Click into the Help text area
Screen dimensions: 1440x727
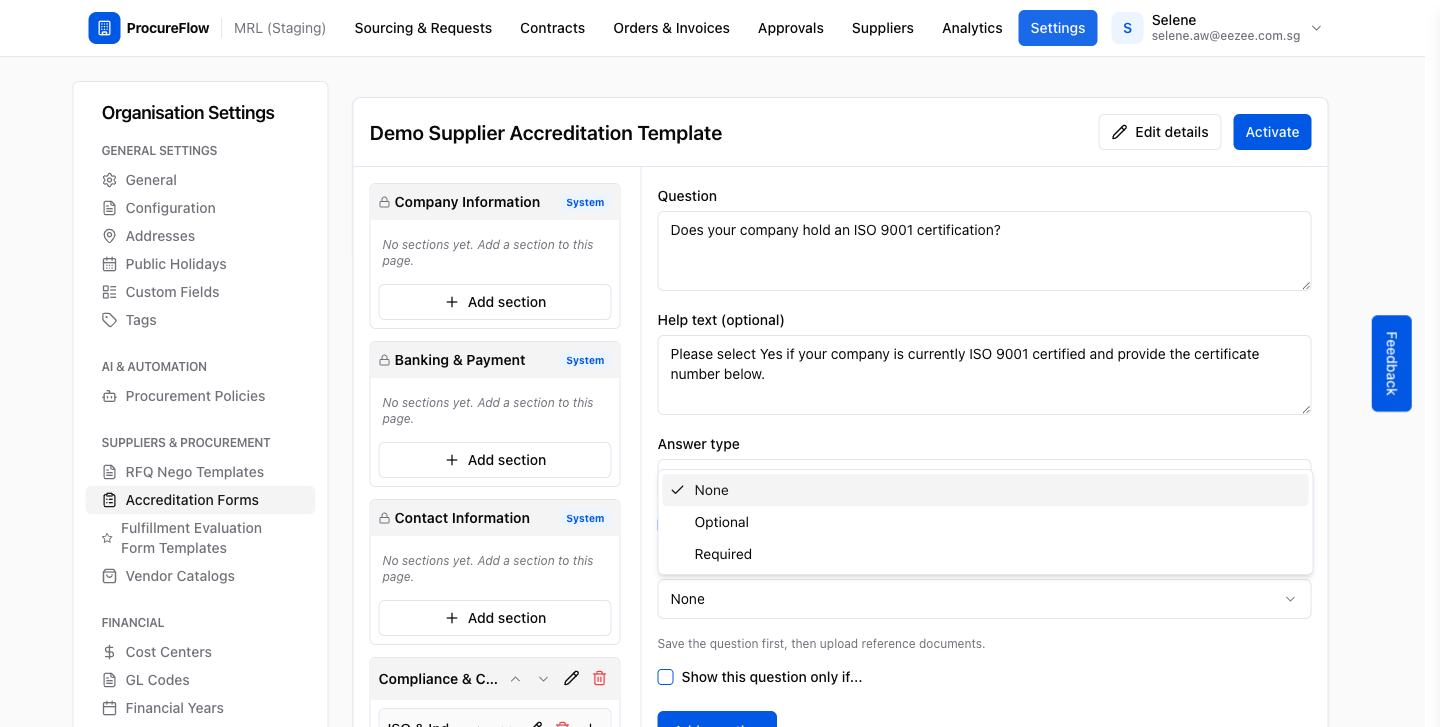984,375
